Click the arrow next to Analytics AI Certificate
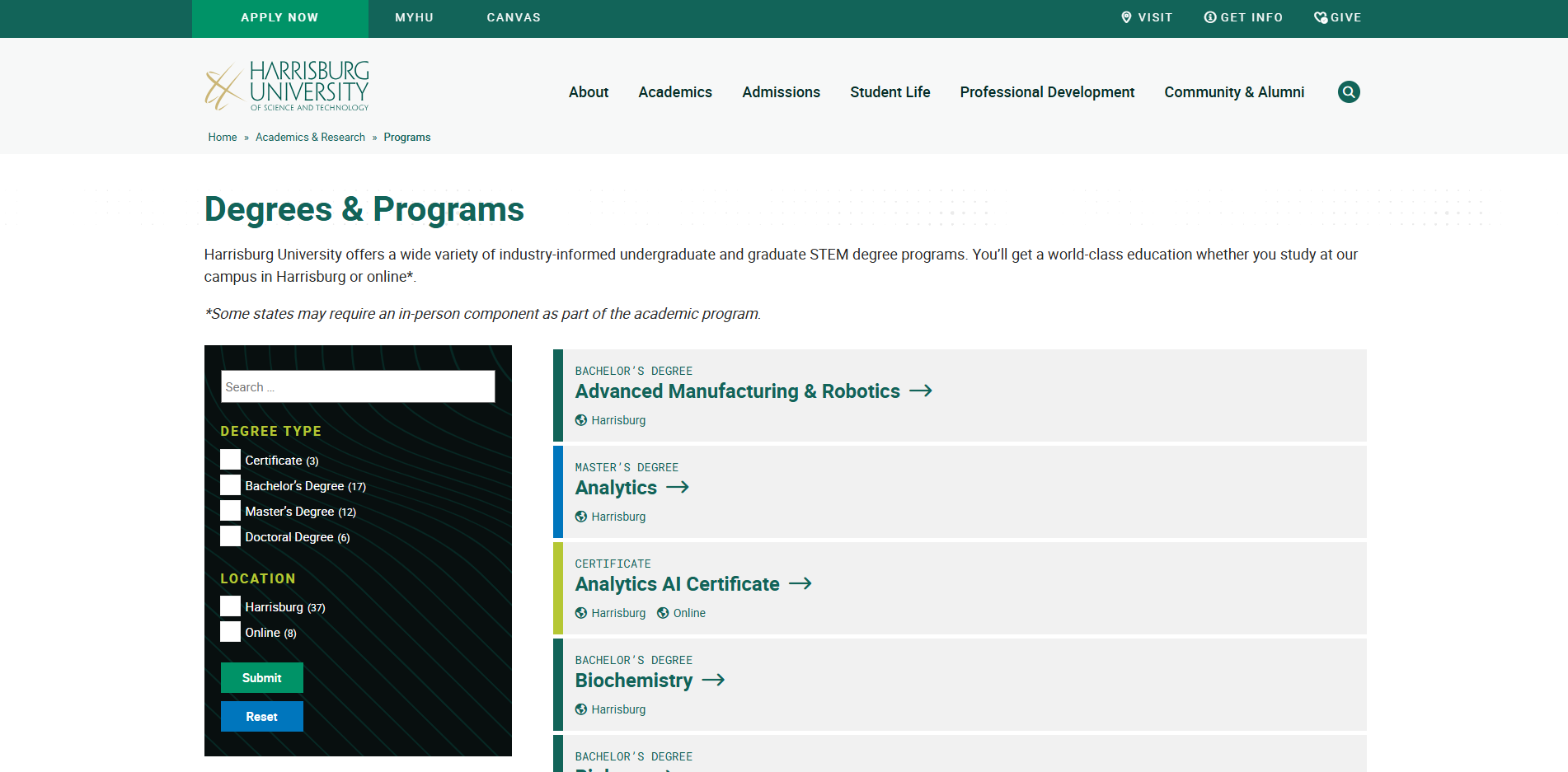This screenshot has width=1568, height=772. tap(800, 583)
